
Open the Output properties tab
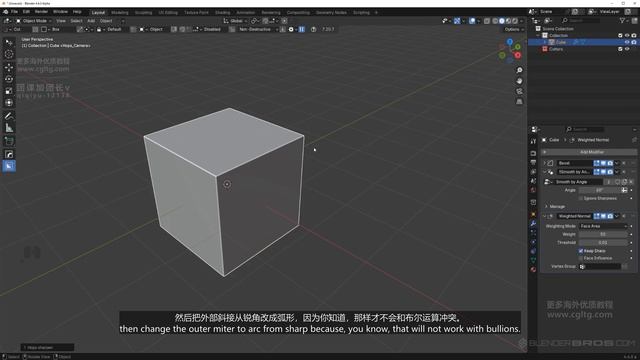pos(533,162)
